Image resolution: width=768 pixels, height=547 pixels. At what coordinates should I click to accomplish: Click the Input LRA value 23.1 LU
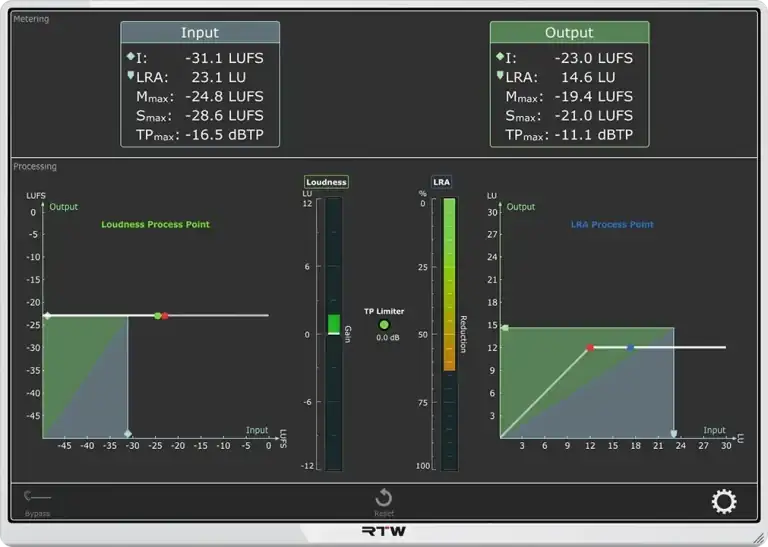[x=218, y=77]
